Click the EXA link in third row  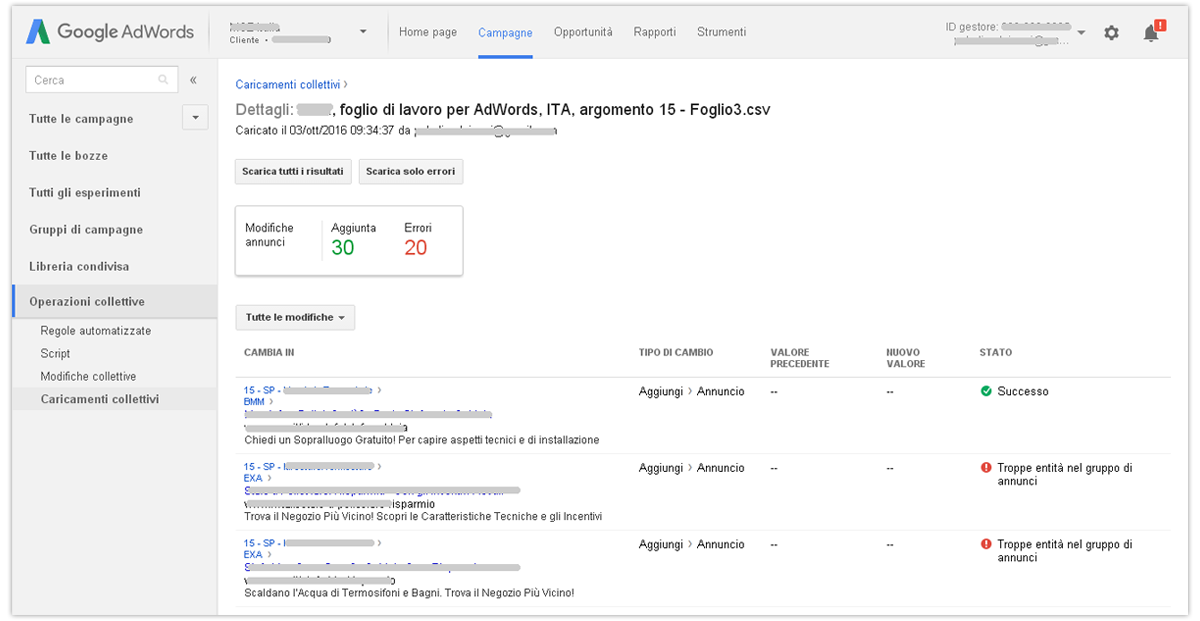point(253,554)
